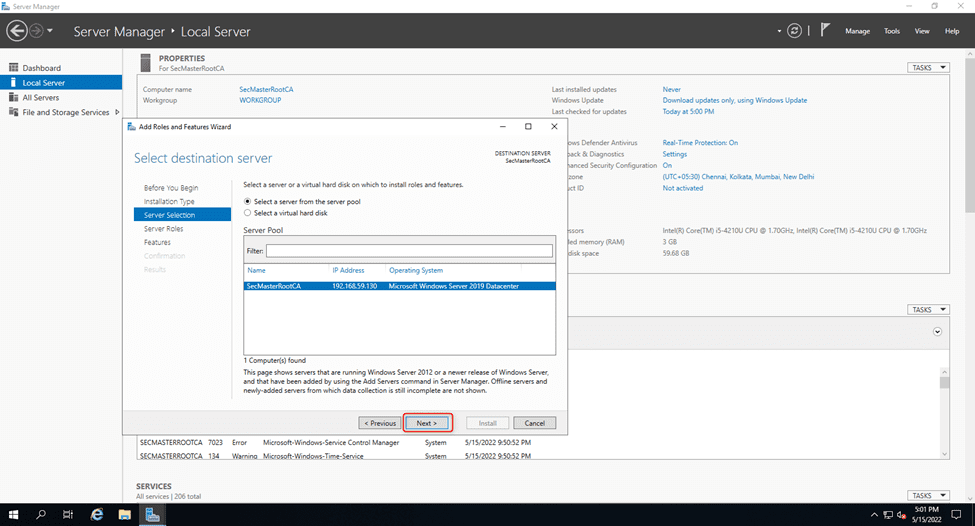Expand File and Storage Services arrow

(117, 113)
